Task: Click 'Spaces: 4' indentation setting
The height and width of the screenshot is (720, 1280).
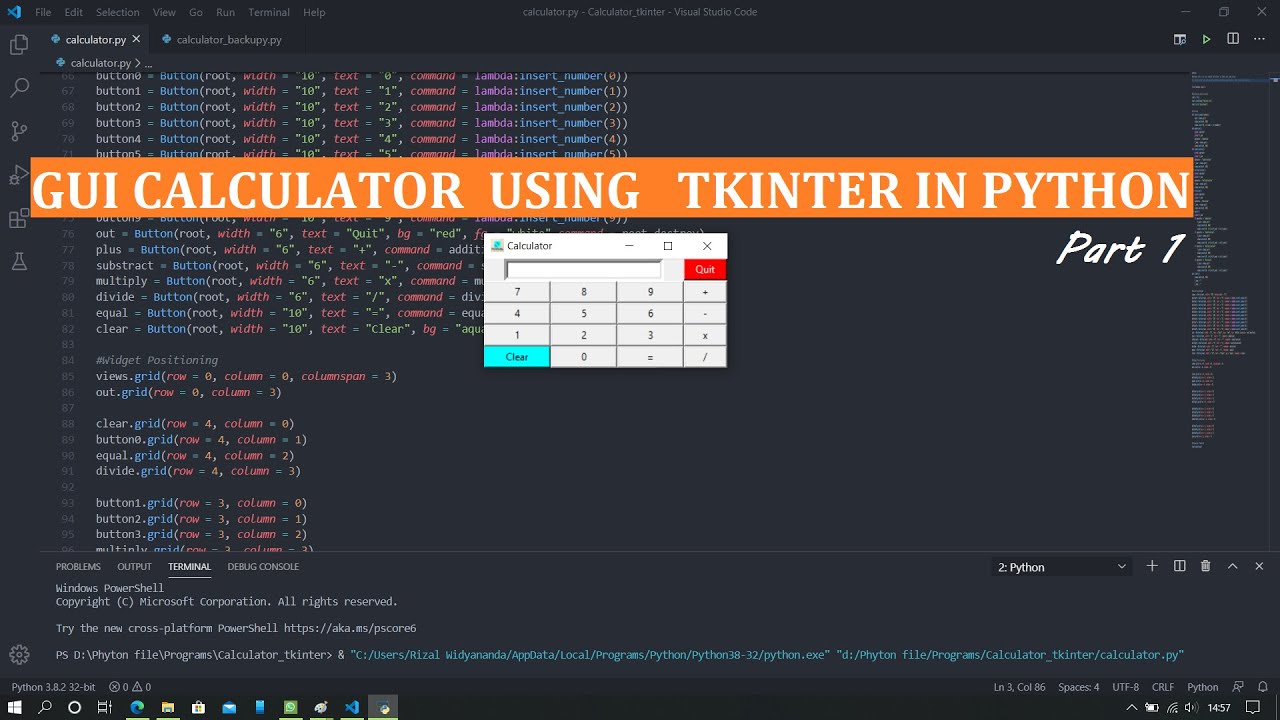Action: pos(1079,687)
